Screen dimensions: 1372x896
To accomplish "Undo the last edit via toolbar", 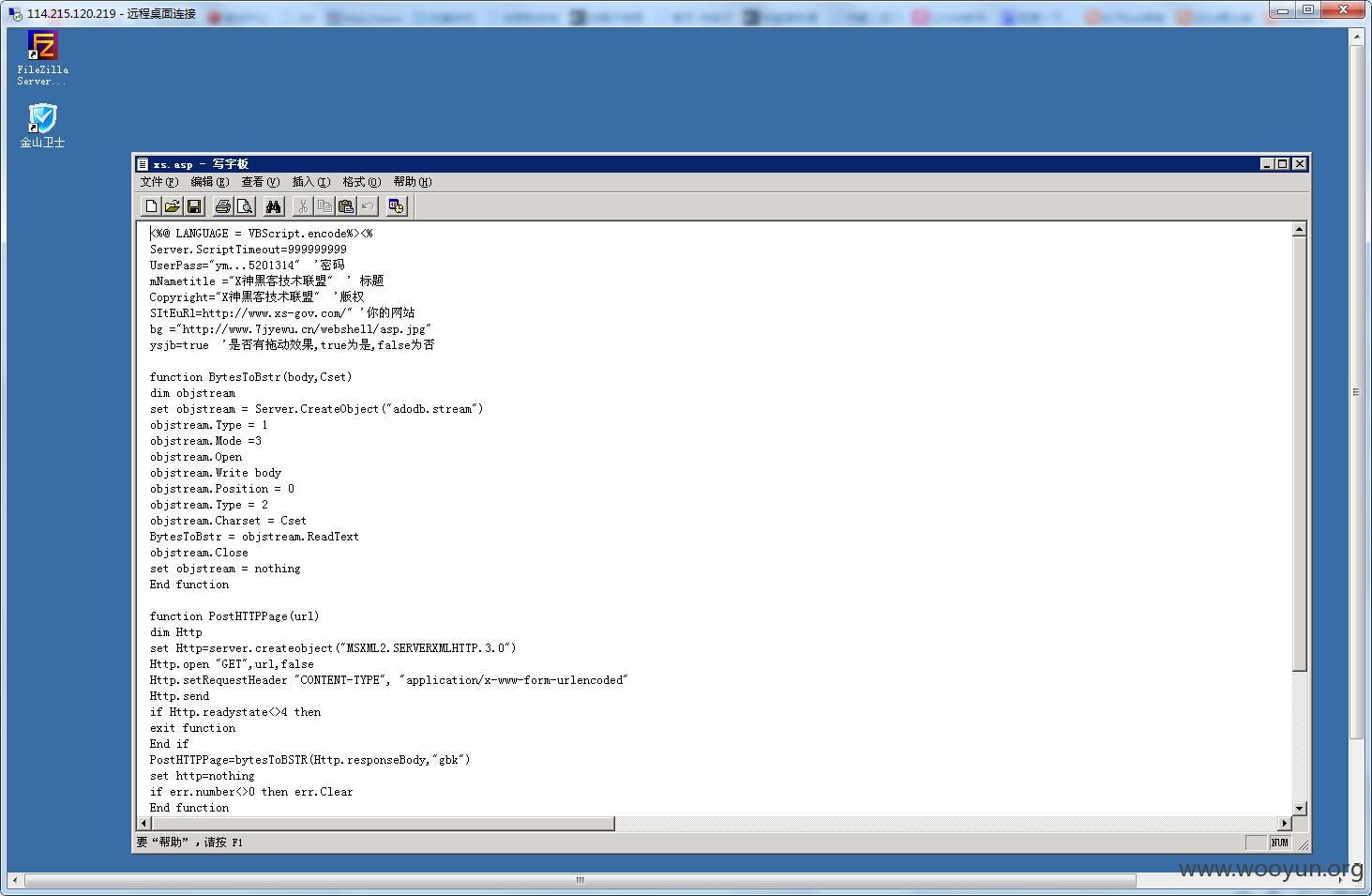I will click(368, 206).
